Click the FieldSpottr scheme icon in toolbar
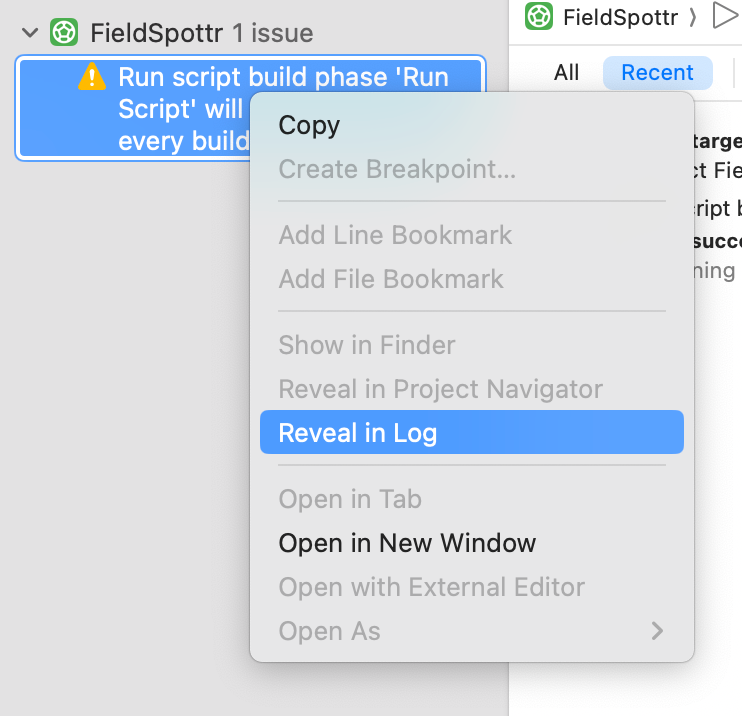 click(539, 17)
